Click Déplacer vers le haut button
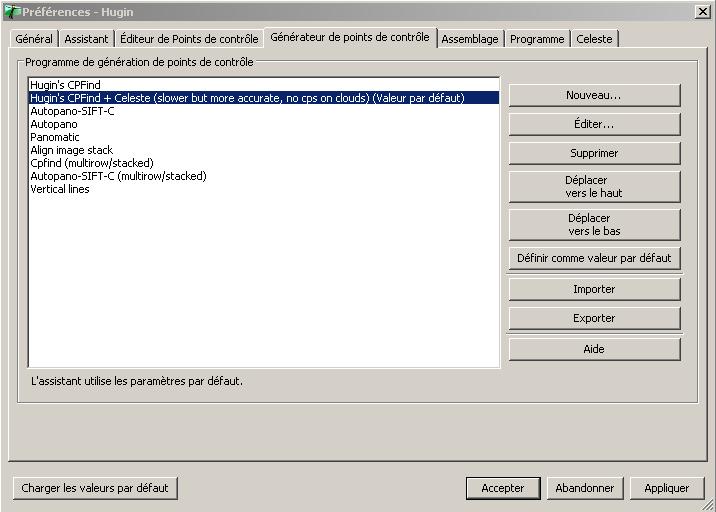 point(594,186)
